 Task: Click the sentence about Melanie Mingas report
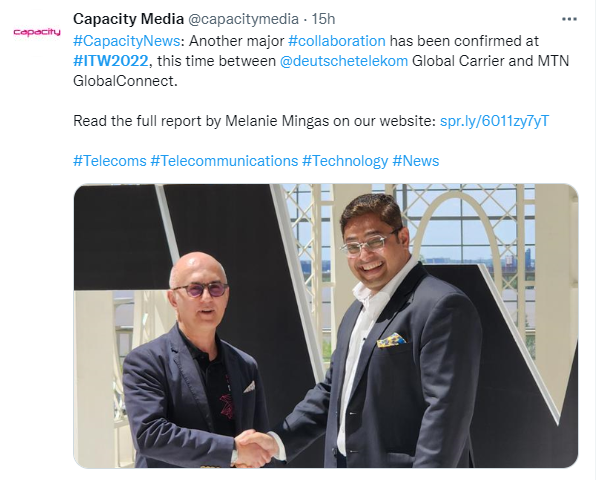(x=254, y=121)
